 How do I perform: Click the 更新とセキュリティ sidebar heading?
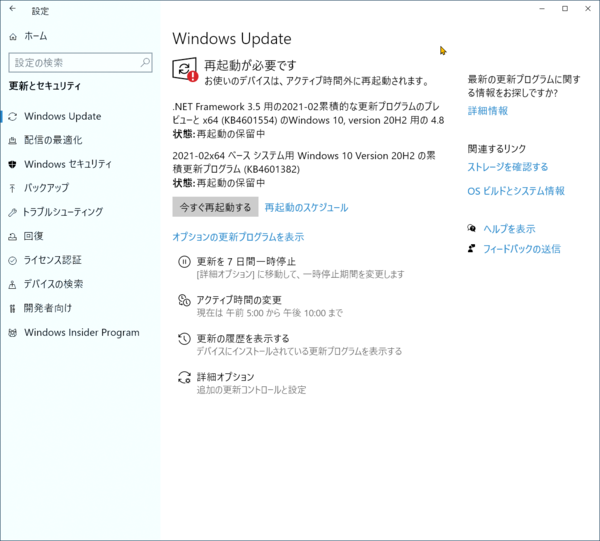[45, 86]
